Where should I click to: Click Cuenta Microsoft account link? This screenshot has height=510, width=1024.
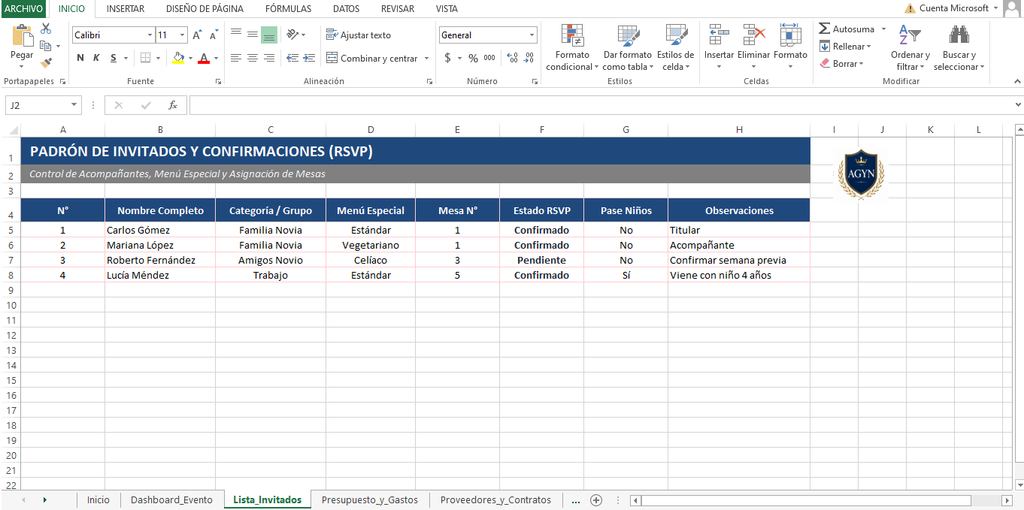(x=953, y=8)
